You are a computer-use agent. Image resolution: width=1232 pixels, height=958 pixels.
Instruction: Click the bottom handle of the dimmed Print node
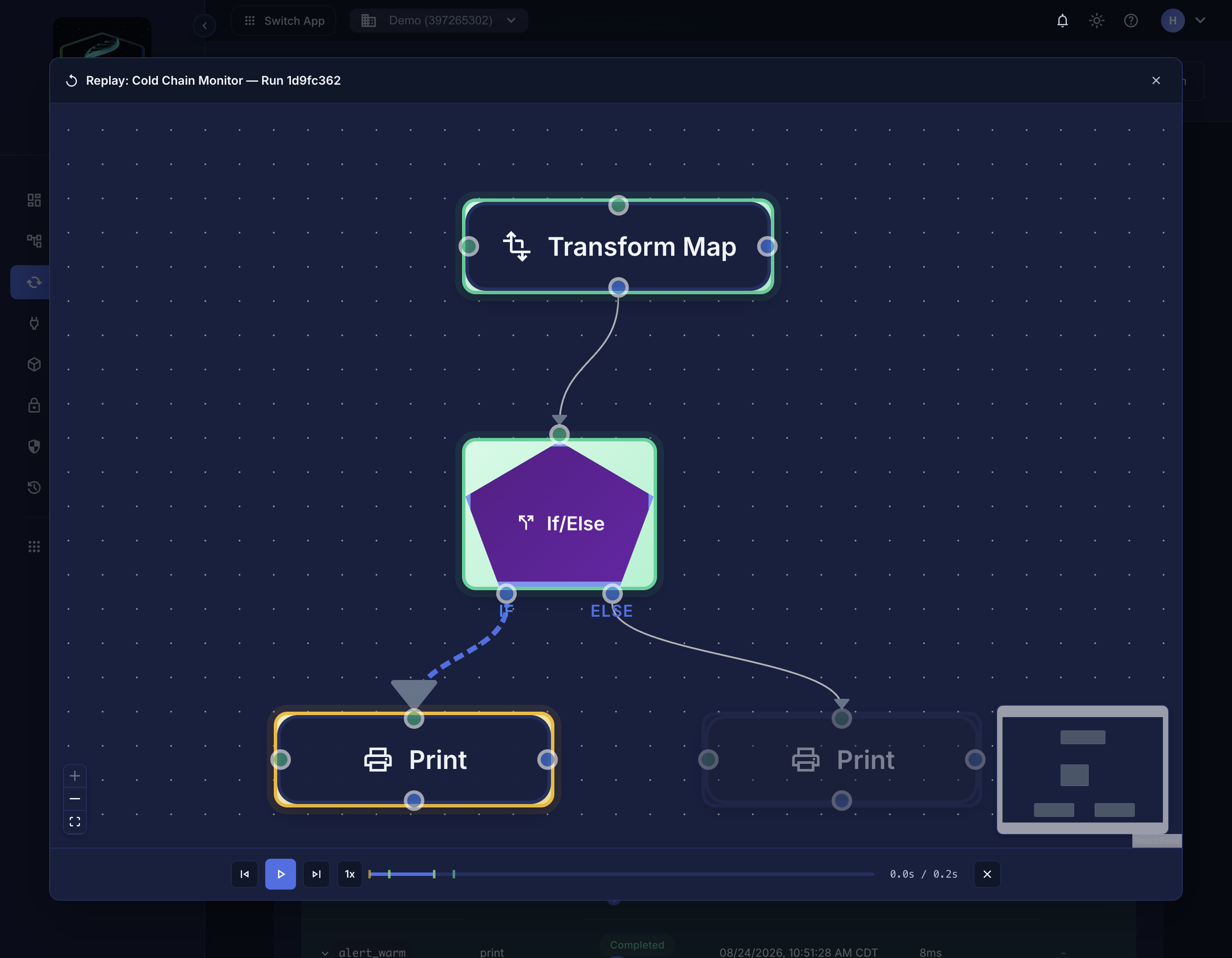point(841,801)
